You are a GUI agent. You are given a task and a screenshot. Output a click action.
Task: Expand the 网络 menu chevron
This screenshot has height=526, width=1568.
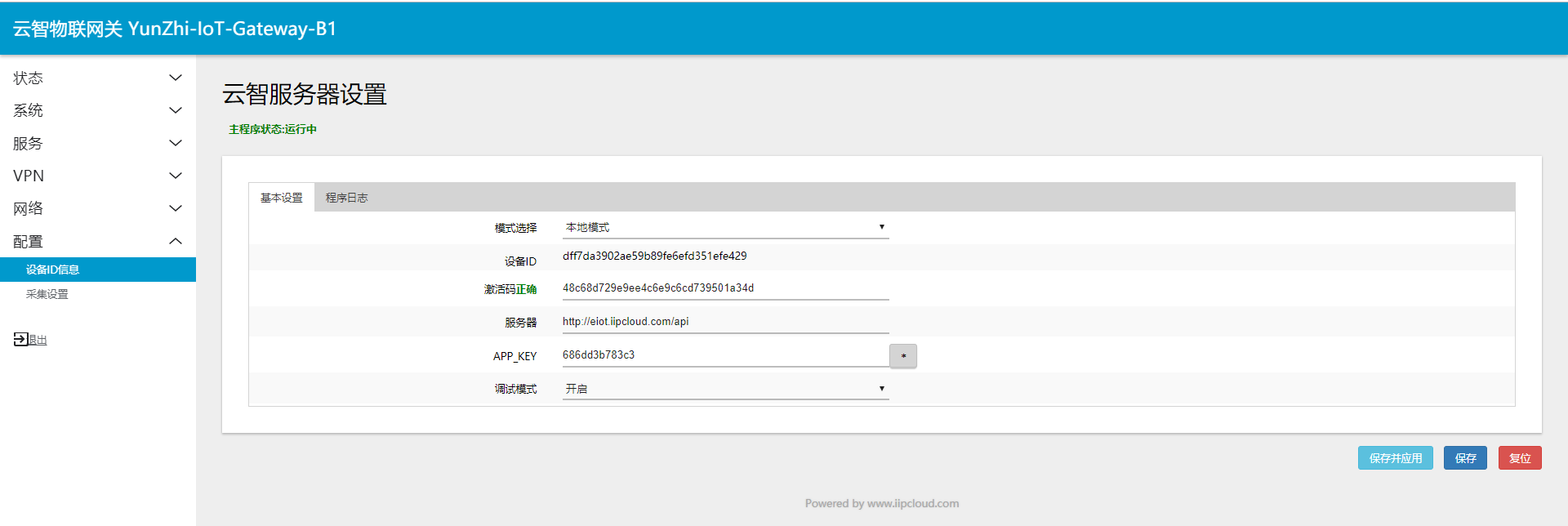pos(175,208)
